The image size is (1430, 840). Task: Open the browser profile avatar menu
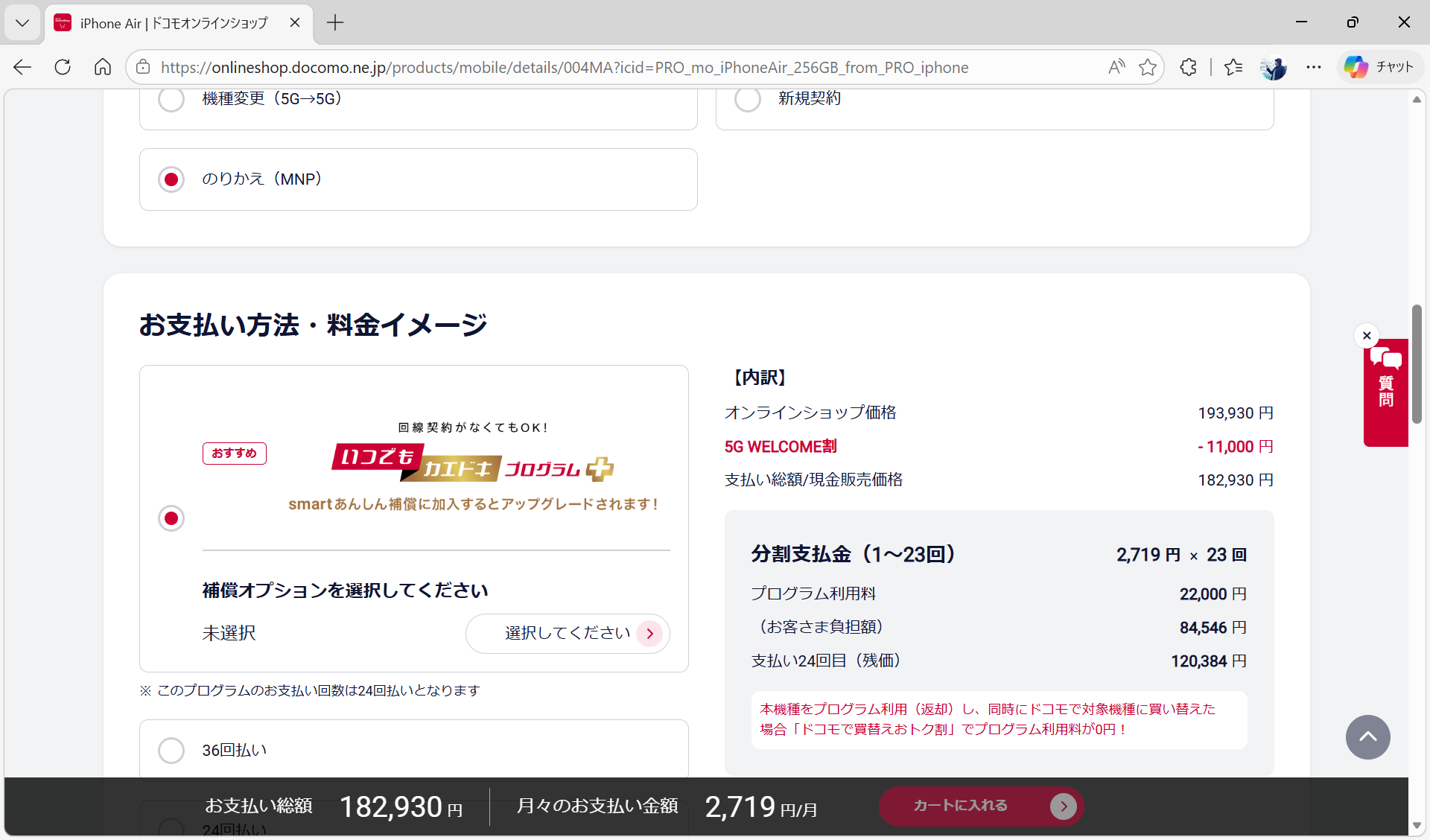click(x=1274, y=67)
